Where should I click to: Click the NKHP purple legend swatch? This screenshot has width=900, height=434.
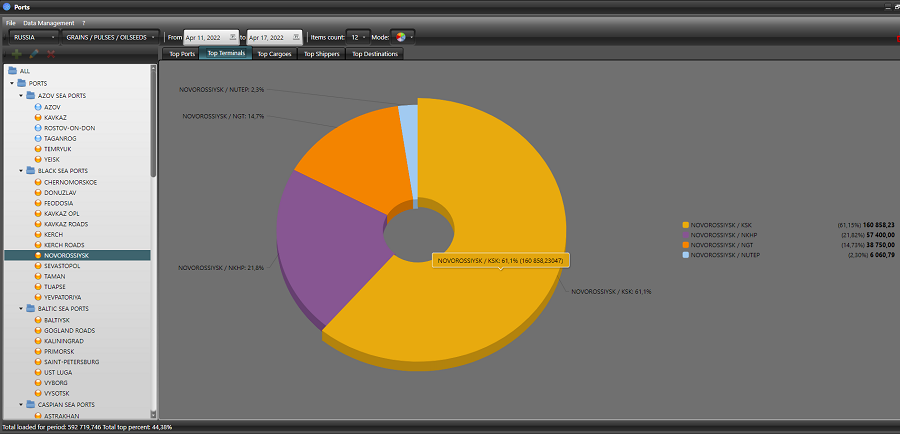[685, 235]
